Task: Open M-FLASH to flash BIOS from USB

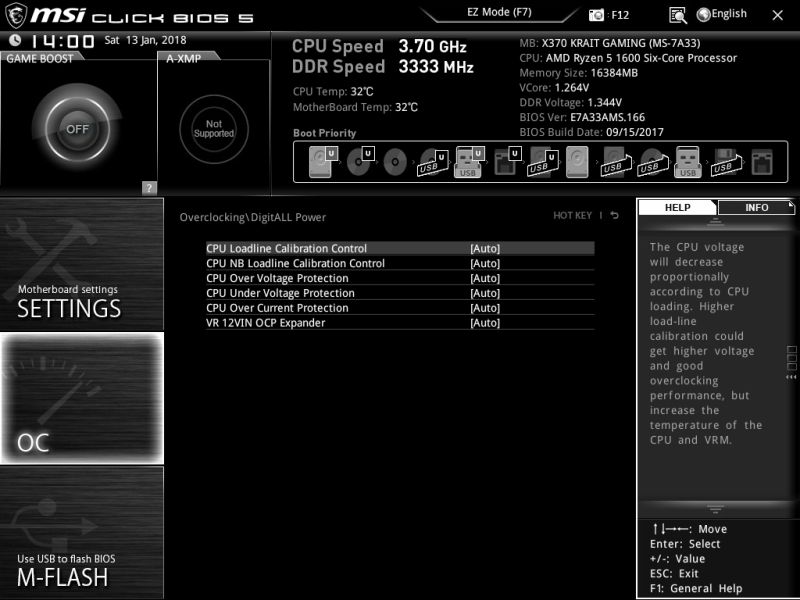Action: coord(82,532)
